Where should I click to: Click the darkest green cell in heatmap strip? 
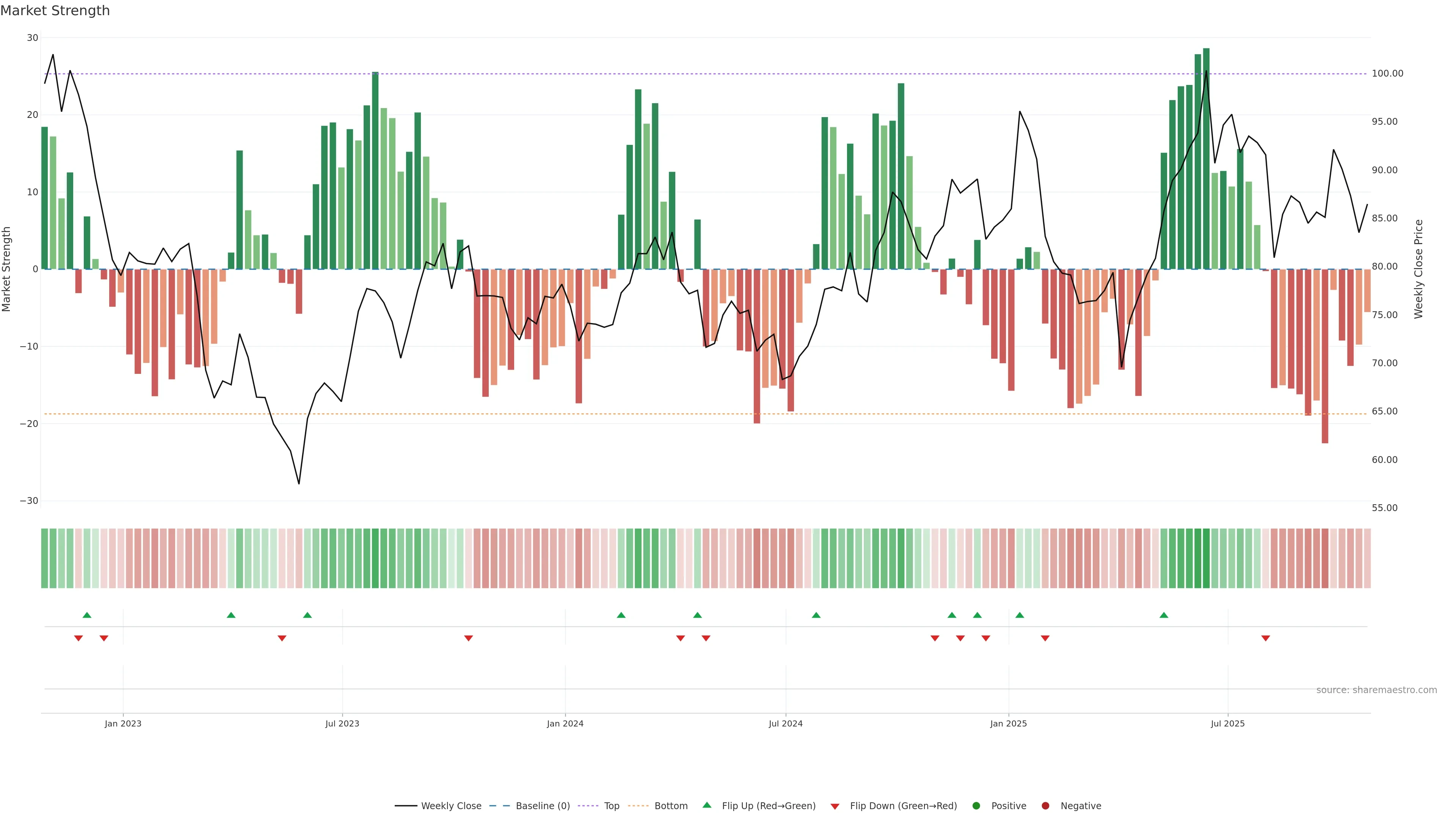[1206, 559]
